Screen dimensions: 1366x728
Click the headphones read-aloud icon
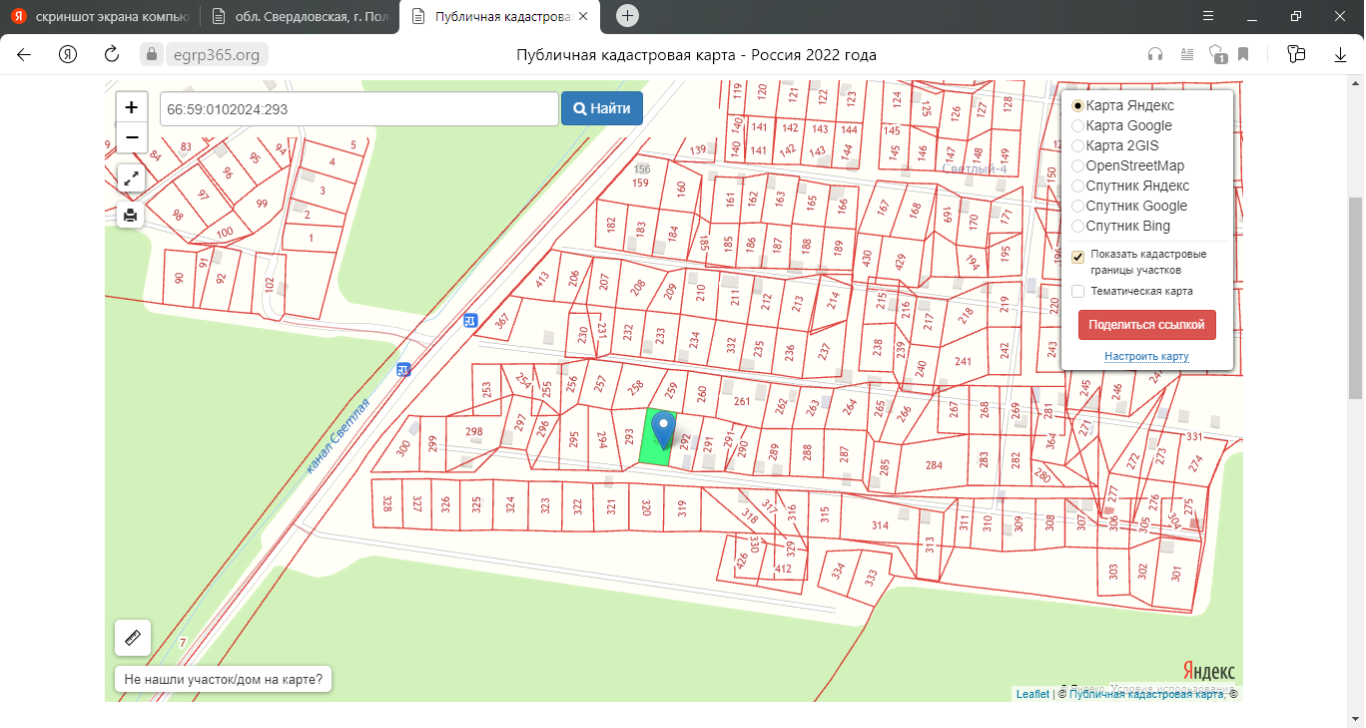coord(1156,55)
